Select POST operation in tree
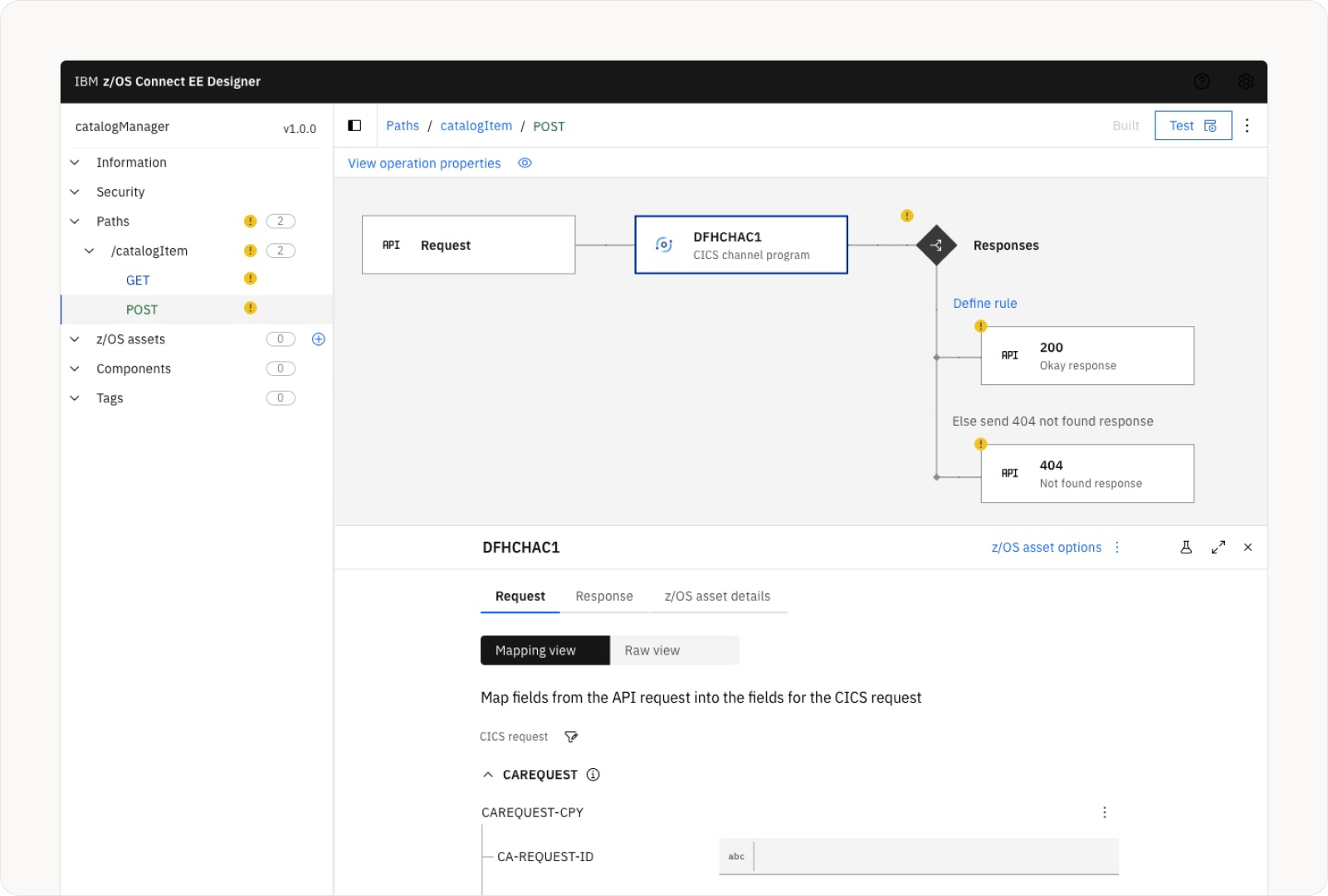This screenshot has width=1328, height=896. (142, 309)
